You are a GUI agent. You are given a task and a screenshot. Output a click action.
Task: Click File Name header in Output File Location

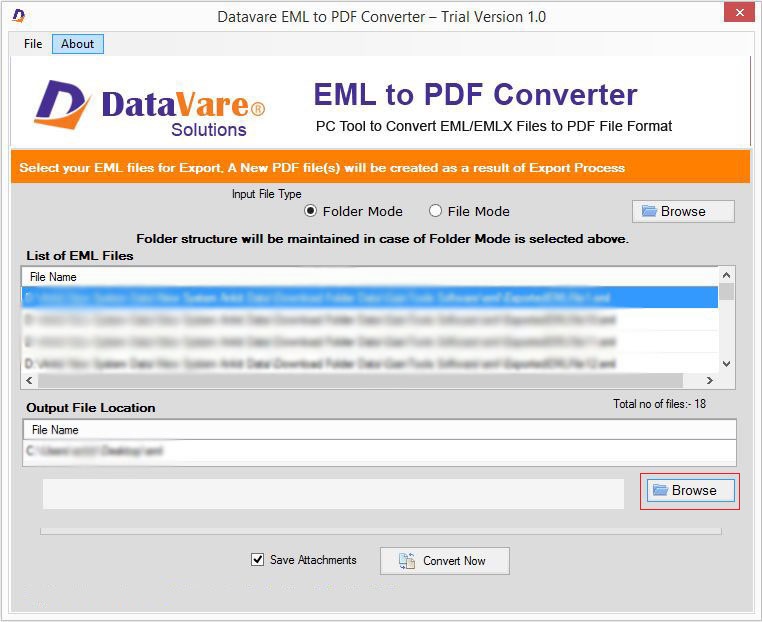(379, 430)
